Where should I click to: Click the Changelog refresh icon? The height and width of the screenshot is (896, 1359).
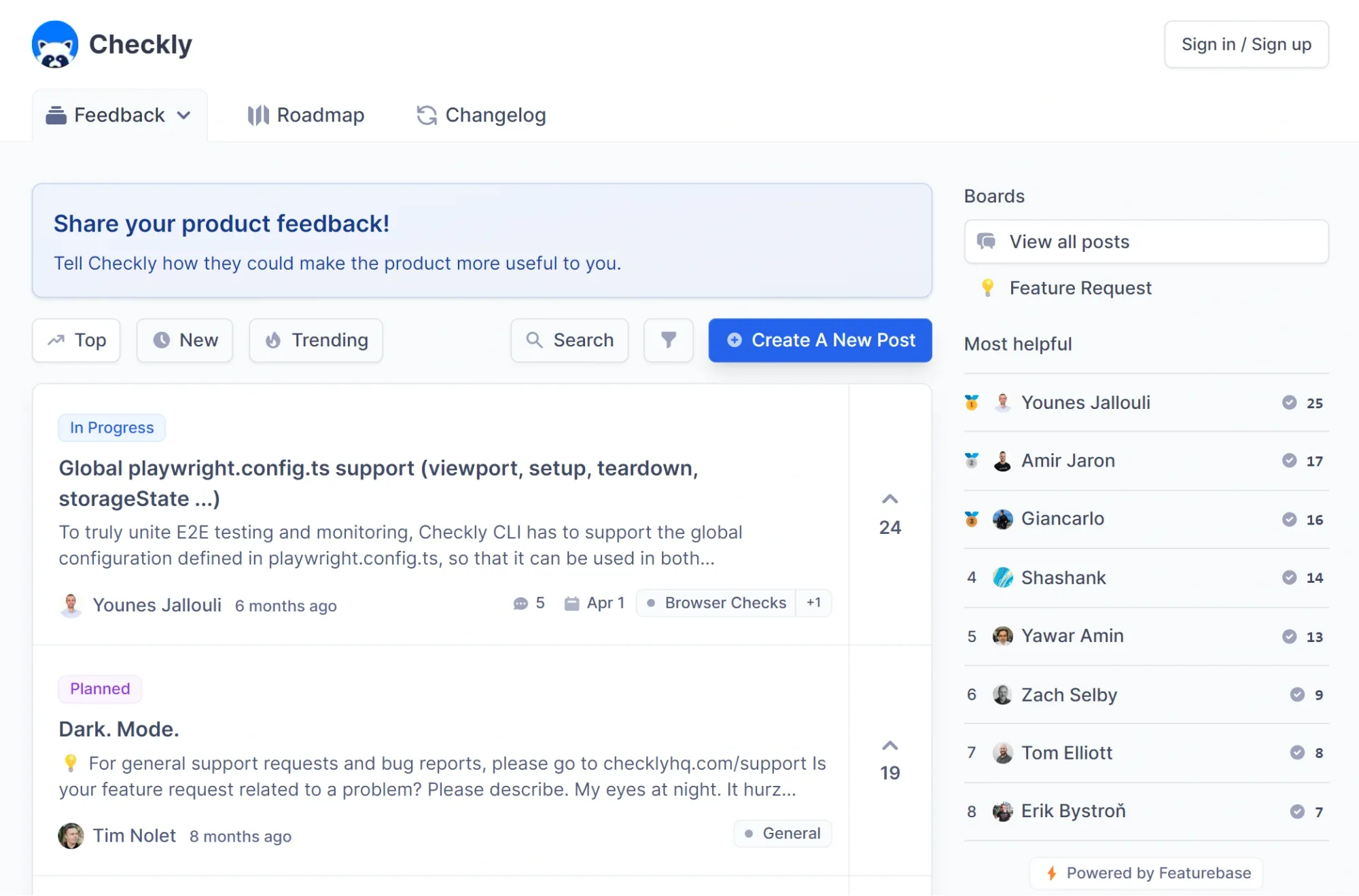tap(427, 115)
